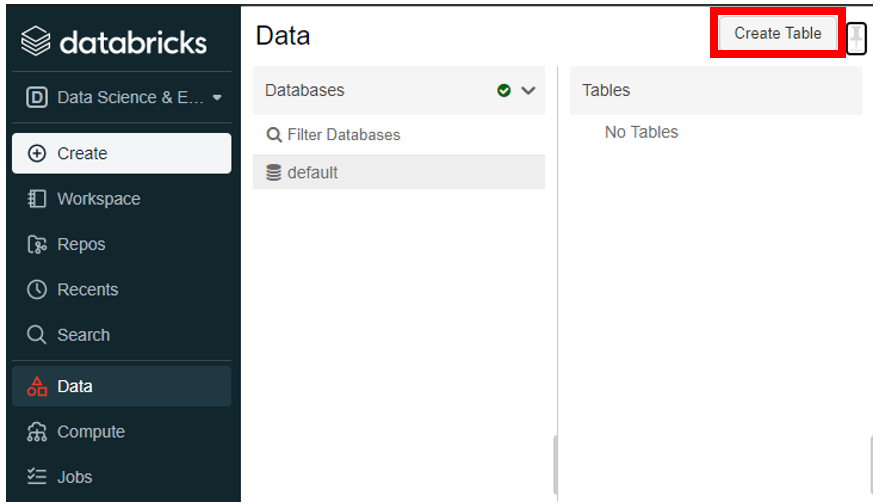Image resolution: width=880 pixels, height=504 pixels.
Task: Click the Recents clock icon
Action: 37,290
